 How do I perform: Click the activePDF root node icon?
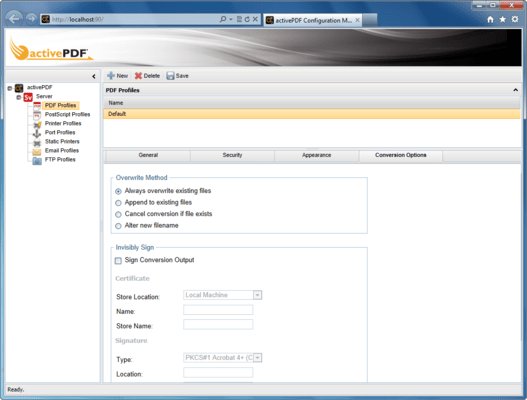point(19,88)
